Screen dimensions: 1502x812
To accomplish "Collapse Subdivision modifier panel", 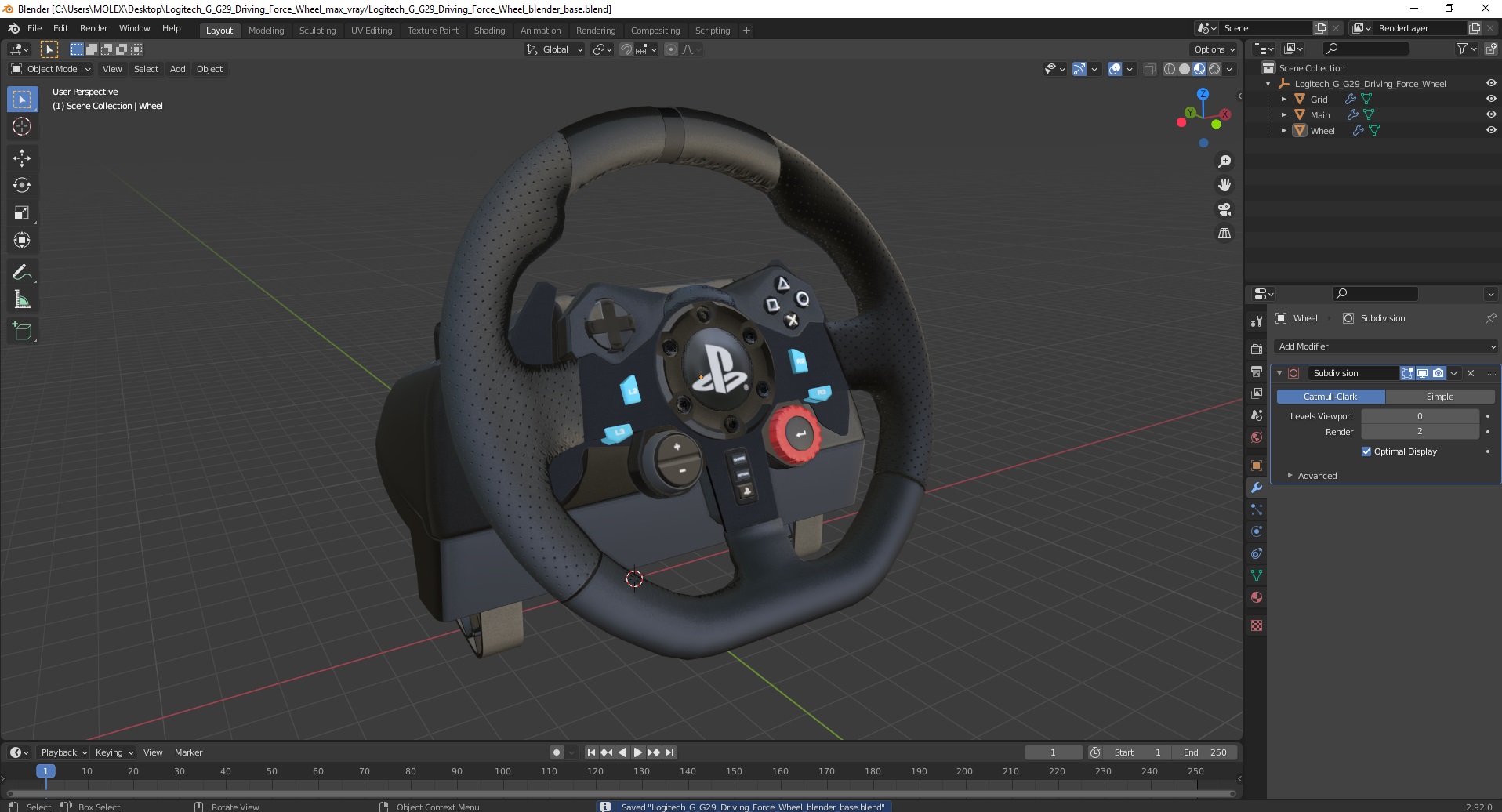I will pyautogui.click(x=1279, y=373).
